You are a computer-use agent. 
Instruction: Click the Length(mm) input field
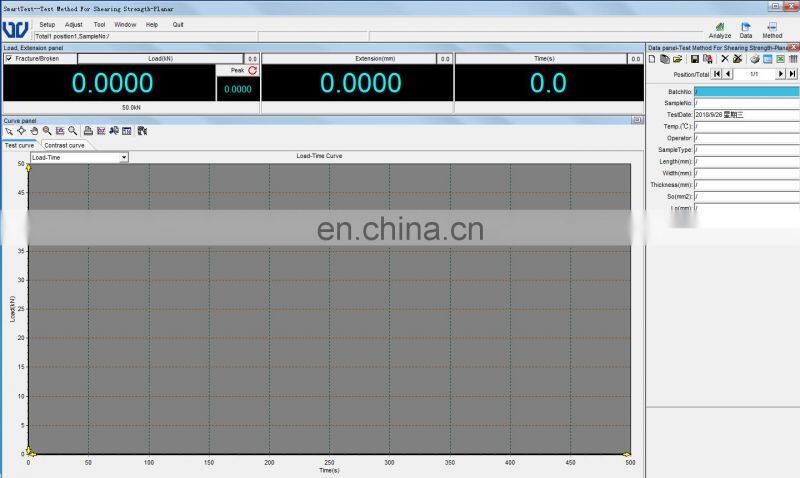point(747,162)
